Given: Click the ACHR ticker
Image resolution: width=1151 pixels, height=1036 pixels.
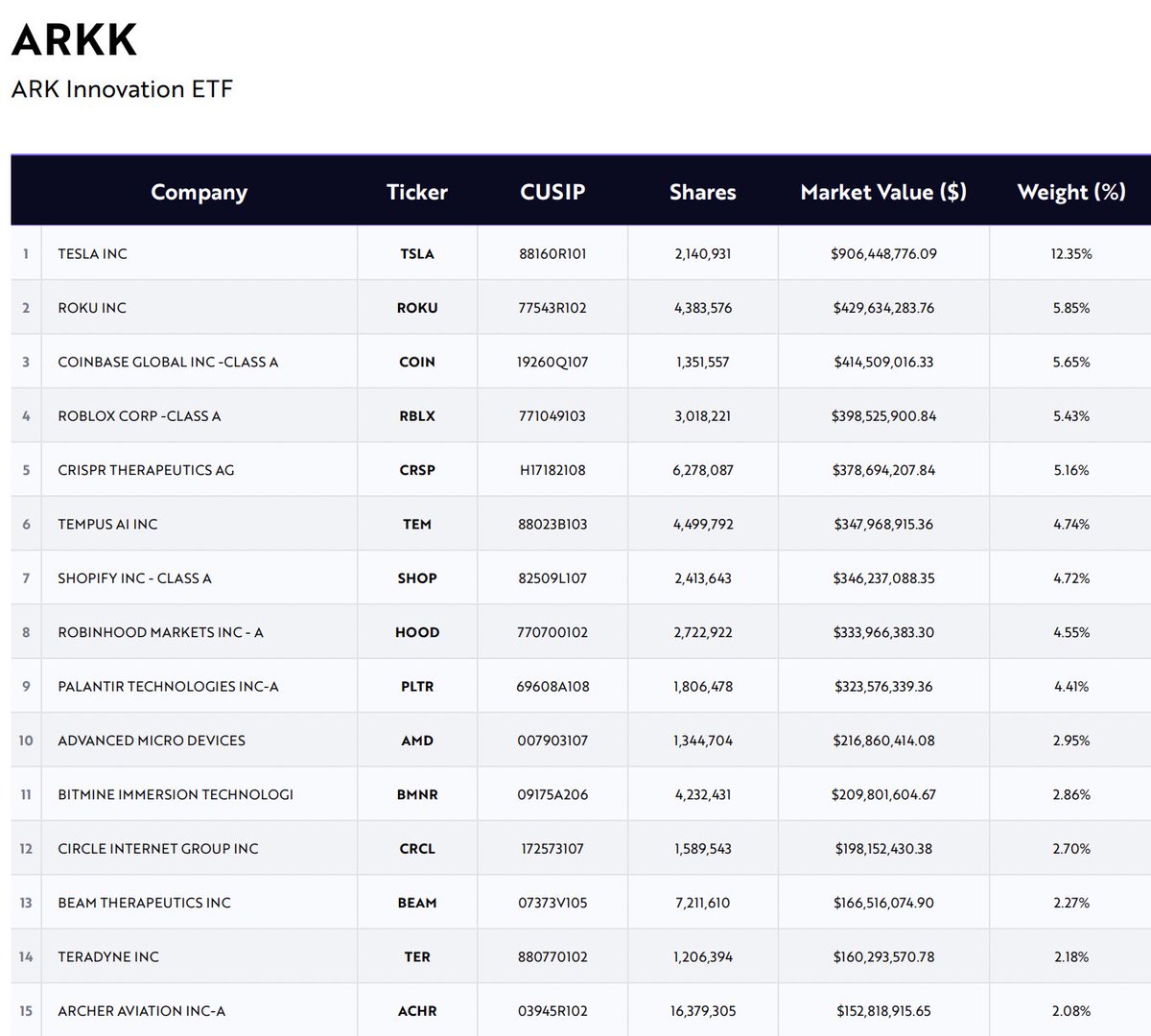Looking at the screenshot, I should click(x=417, y=1011).
